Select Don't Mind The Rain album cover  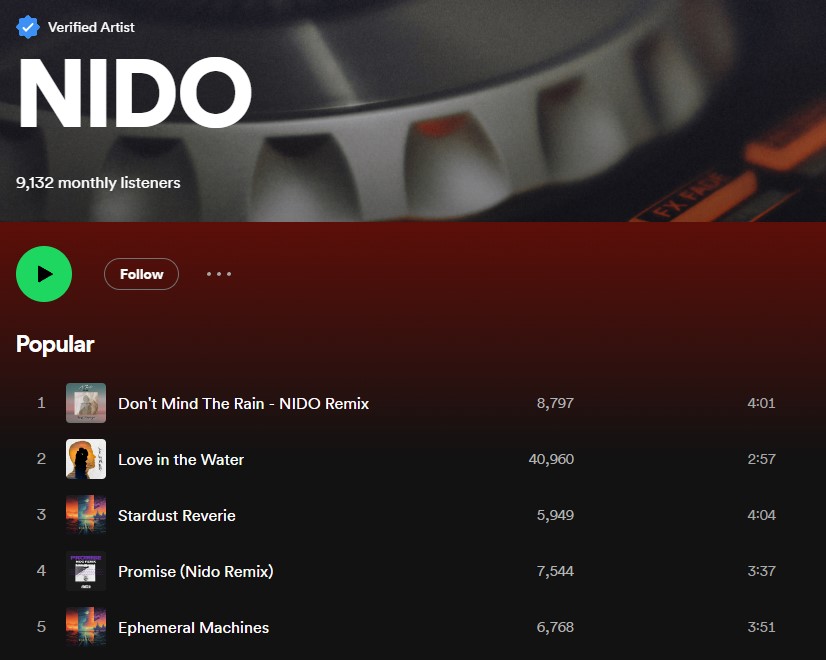click(x=86, y=403)
